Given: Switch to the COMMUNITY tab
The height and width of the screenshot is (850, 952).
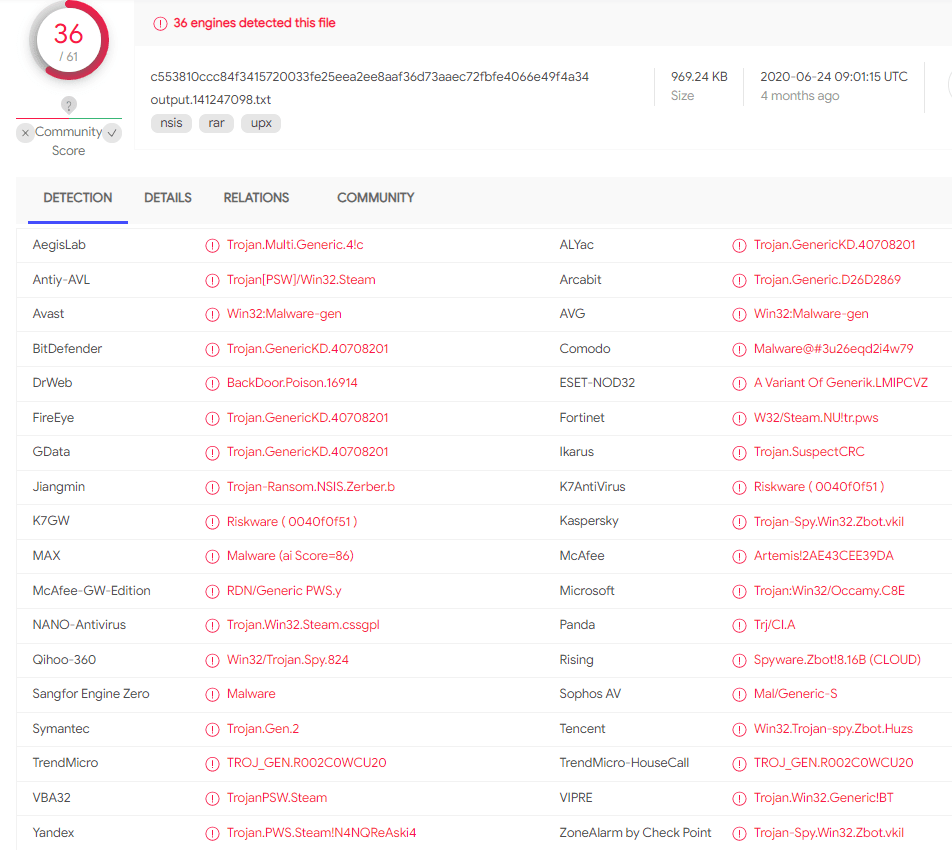Looking at the screenshot, I should pos(376,198).
